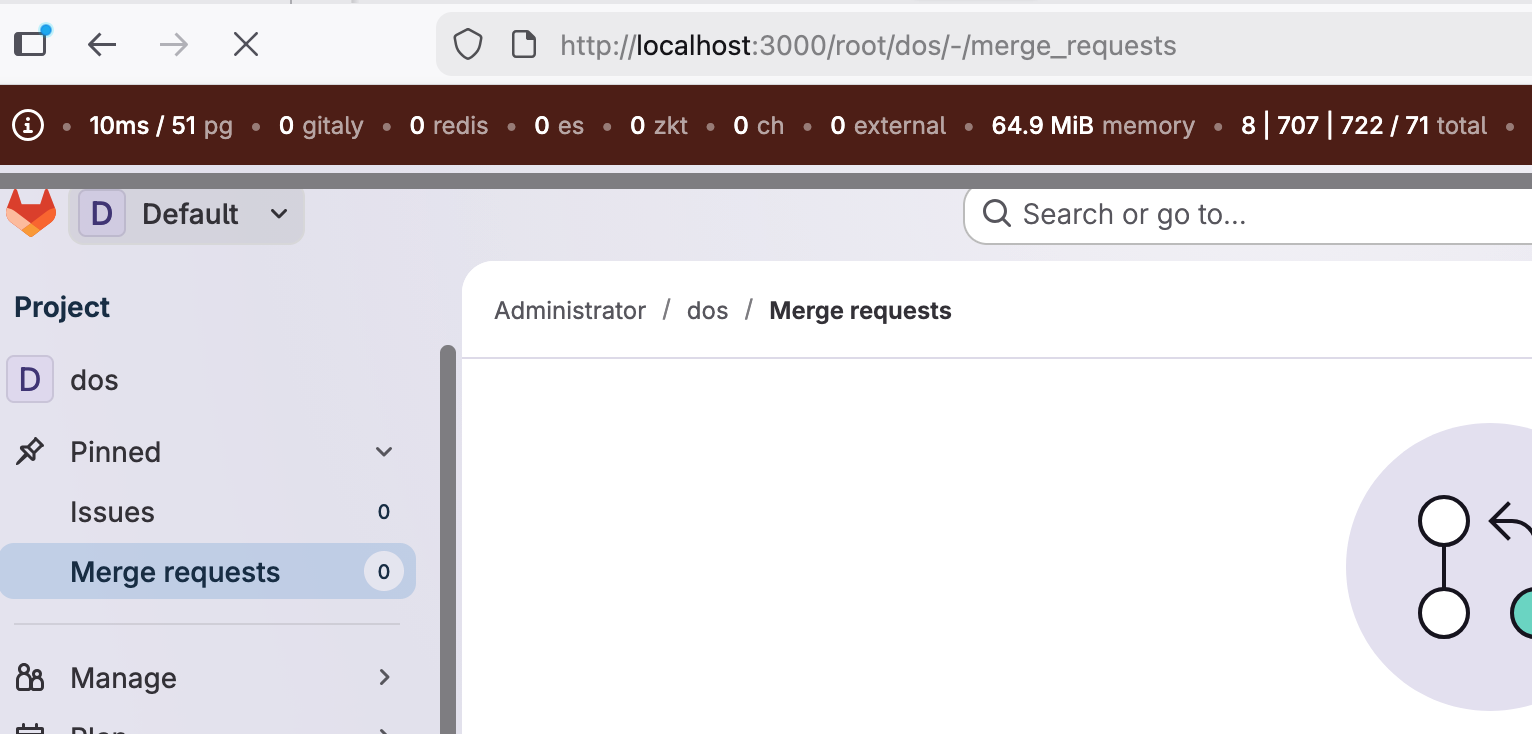The image size is (1532, 734).
Task: Click the Manage users icon
Action: point(30,678)
